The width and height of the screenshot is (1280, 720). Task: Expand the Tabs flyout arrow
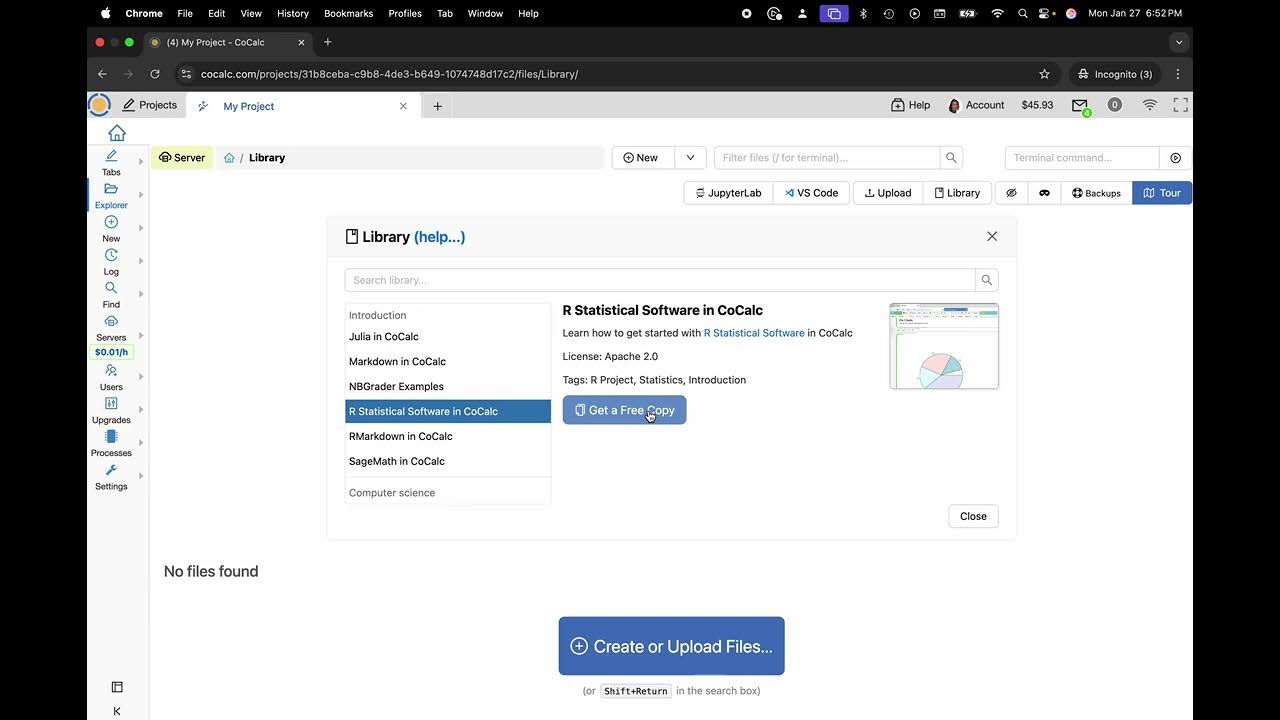point(141,161)
